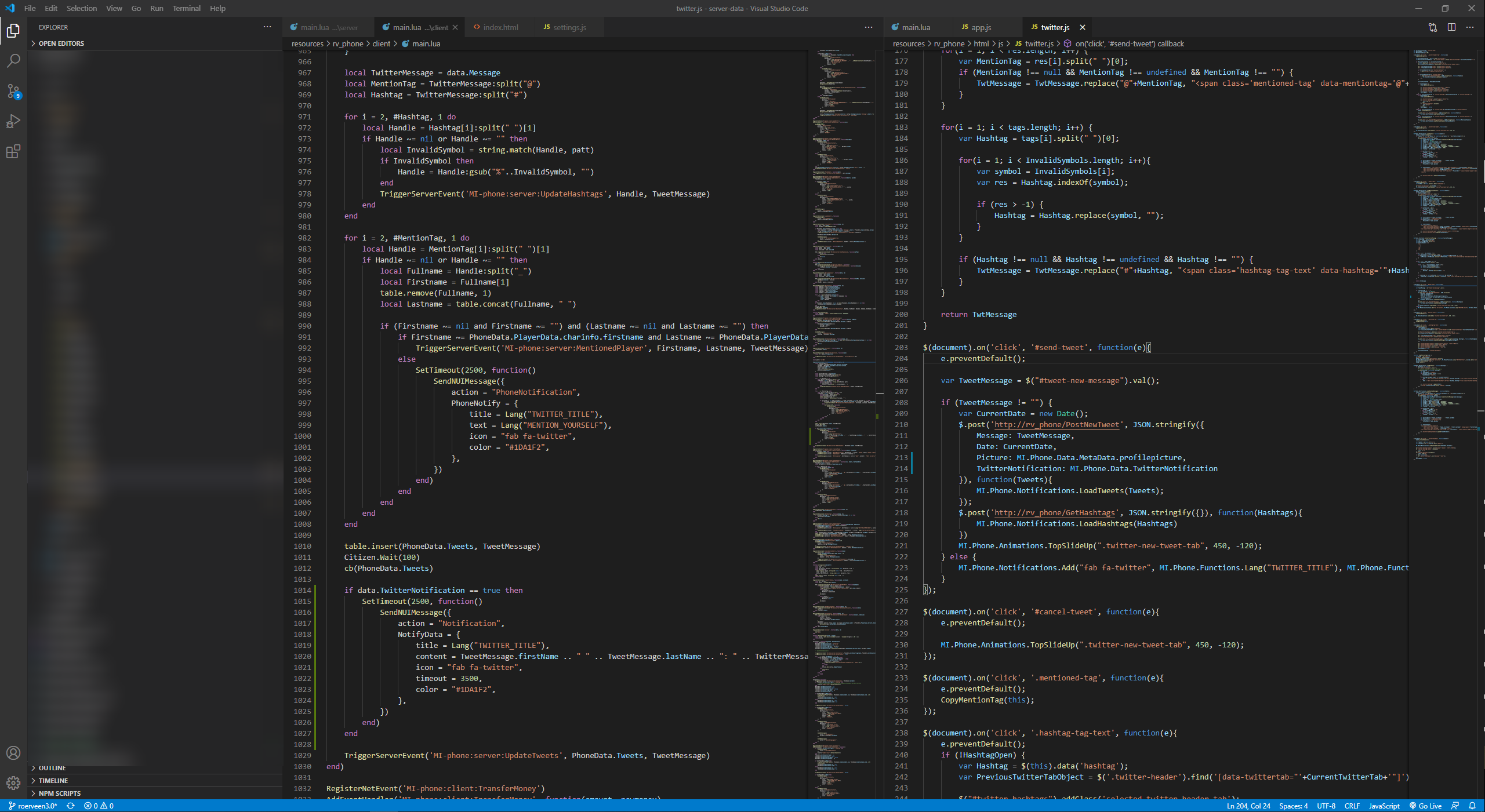Open the Source Control view
Screen dimensions: 1485x812
[x=13, y=91]
